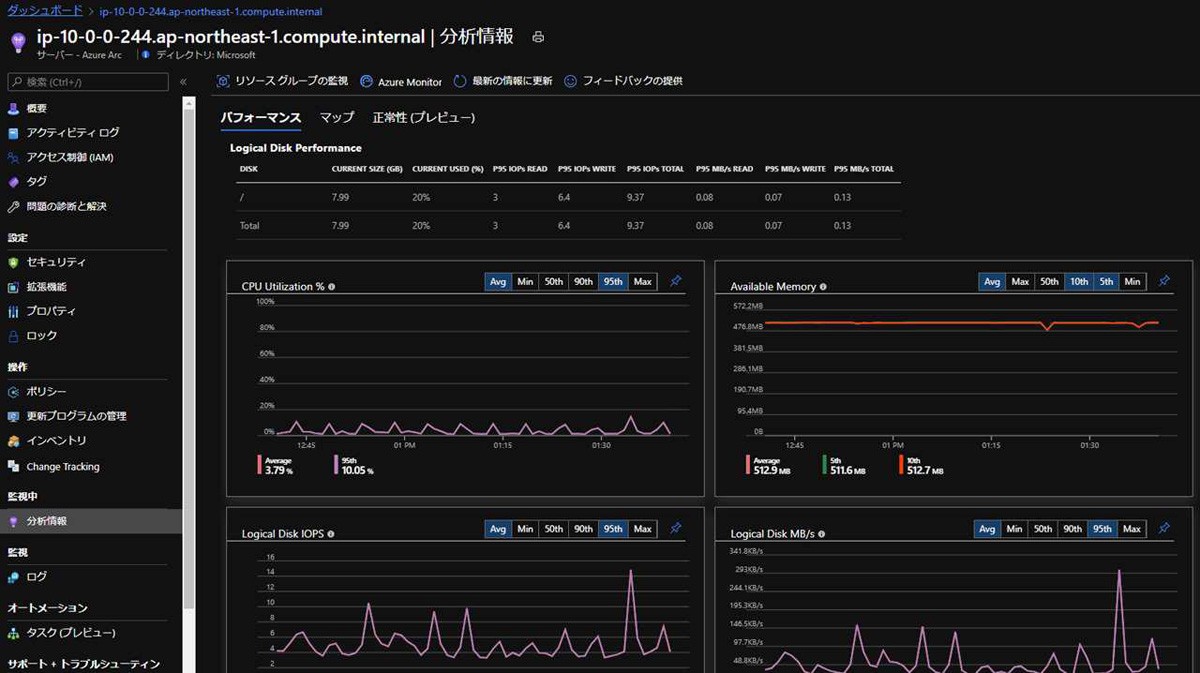This screenshot has width=1200, height=673.
Task: Click the ログ icon under 監視
Action: click(14, 577)
